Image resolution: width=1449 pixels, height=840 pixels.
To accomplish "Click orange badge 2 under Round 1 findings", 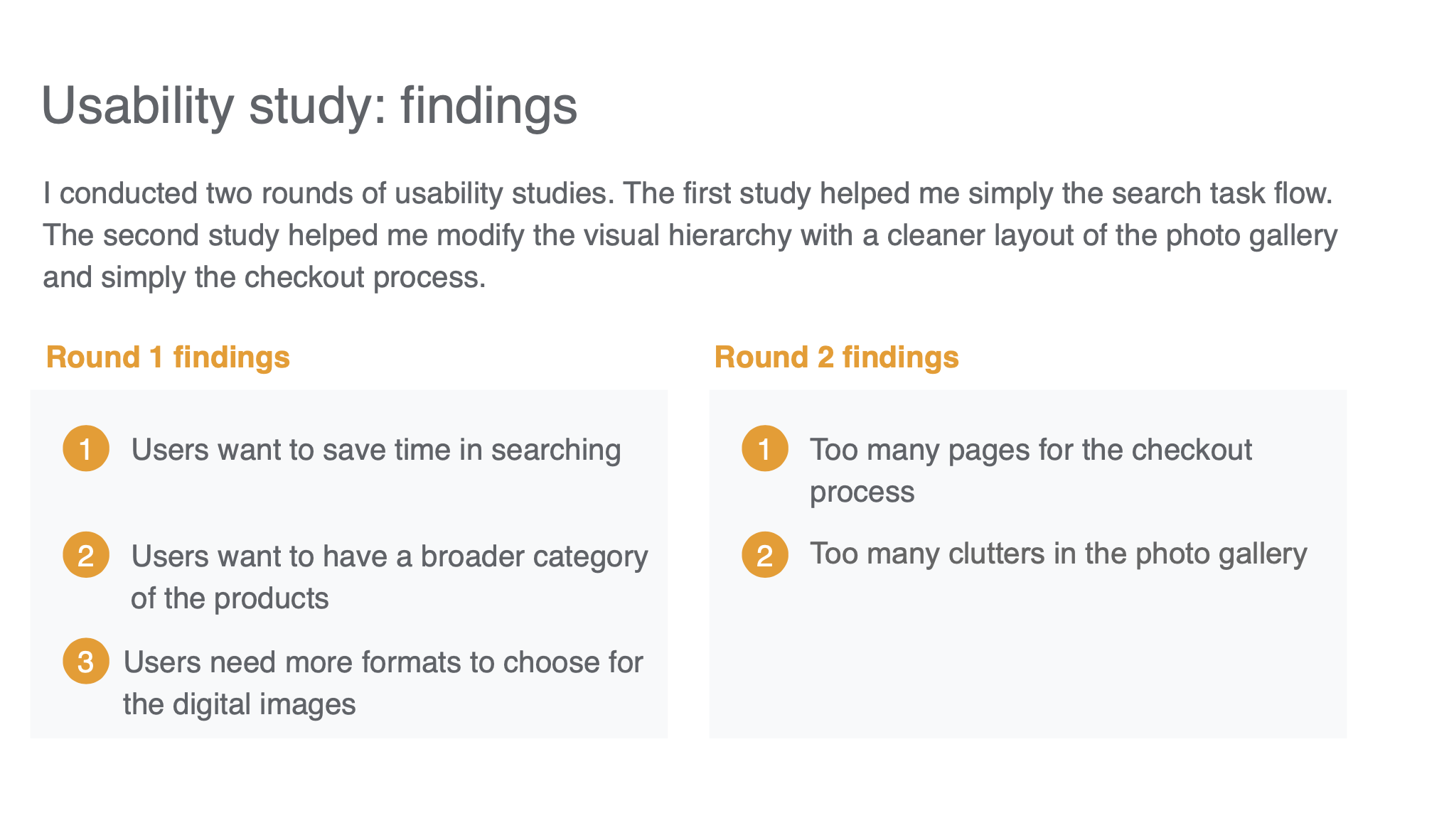I will coord(86,555).
